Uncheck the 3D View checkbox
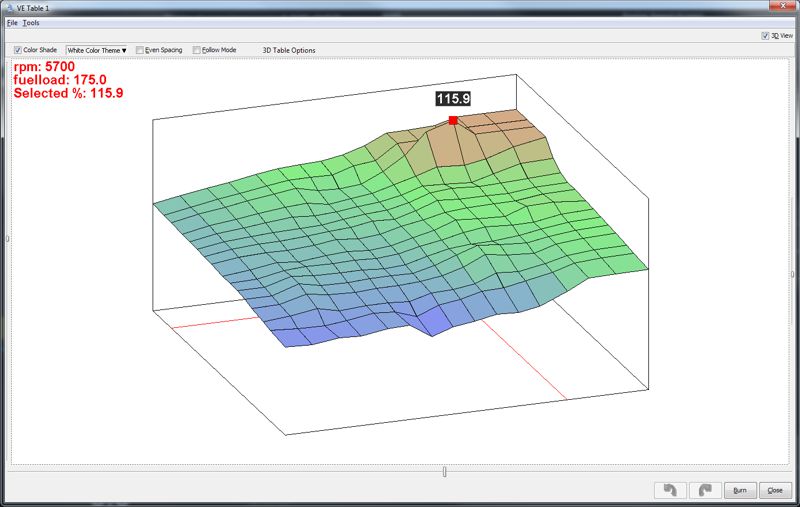Image resolution: width=800 pixels, height=507 pixels. pos(765,35)
